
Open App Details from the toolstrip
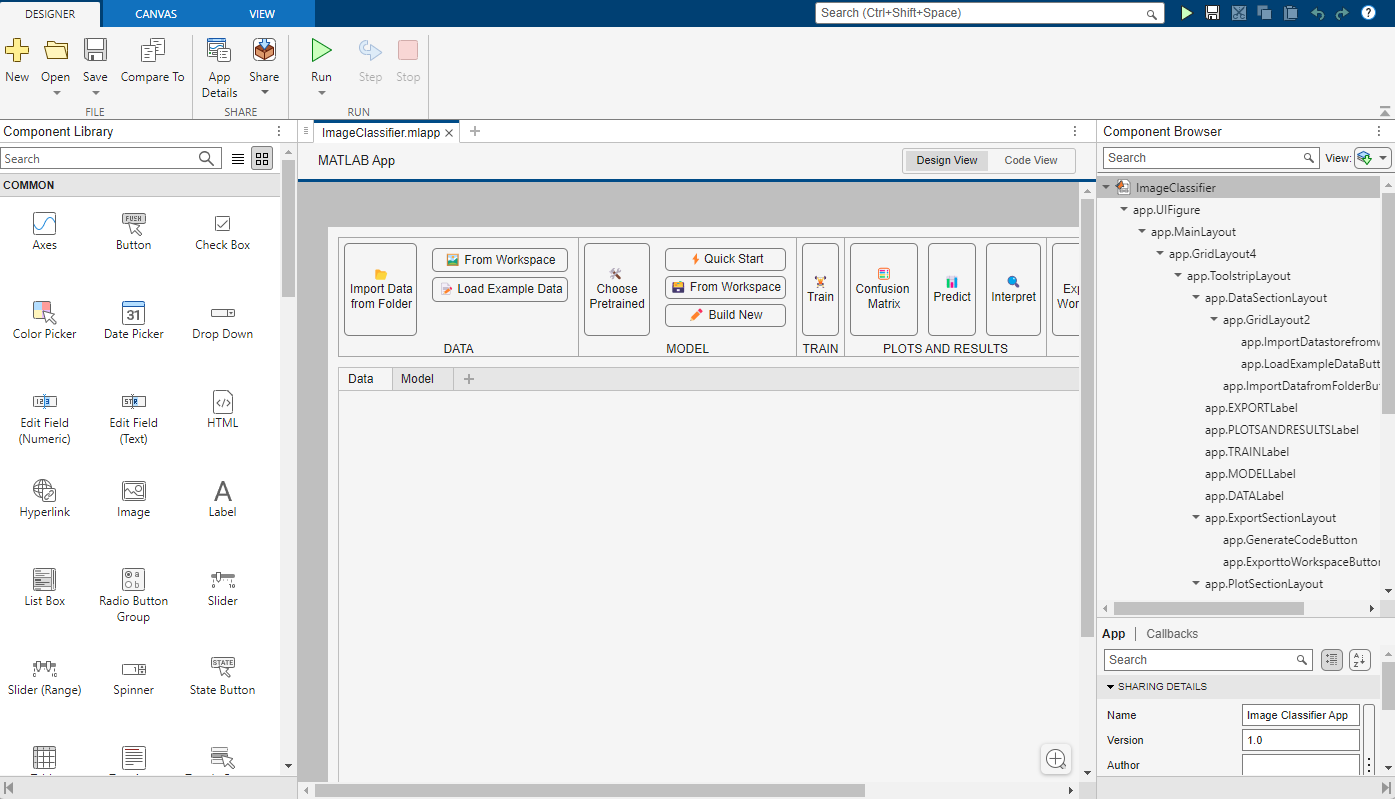(x=219, y=51)
